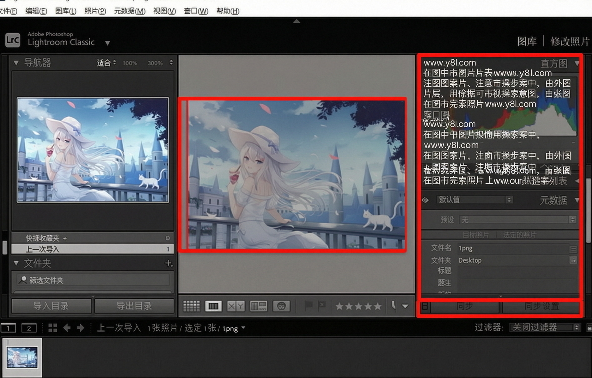Open people face-detection view icon
592x378 pixels.
(281, 306)
